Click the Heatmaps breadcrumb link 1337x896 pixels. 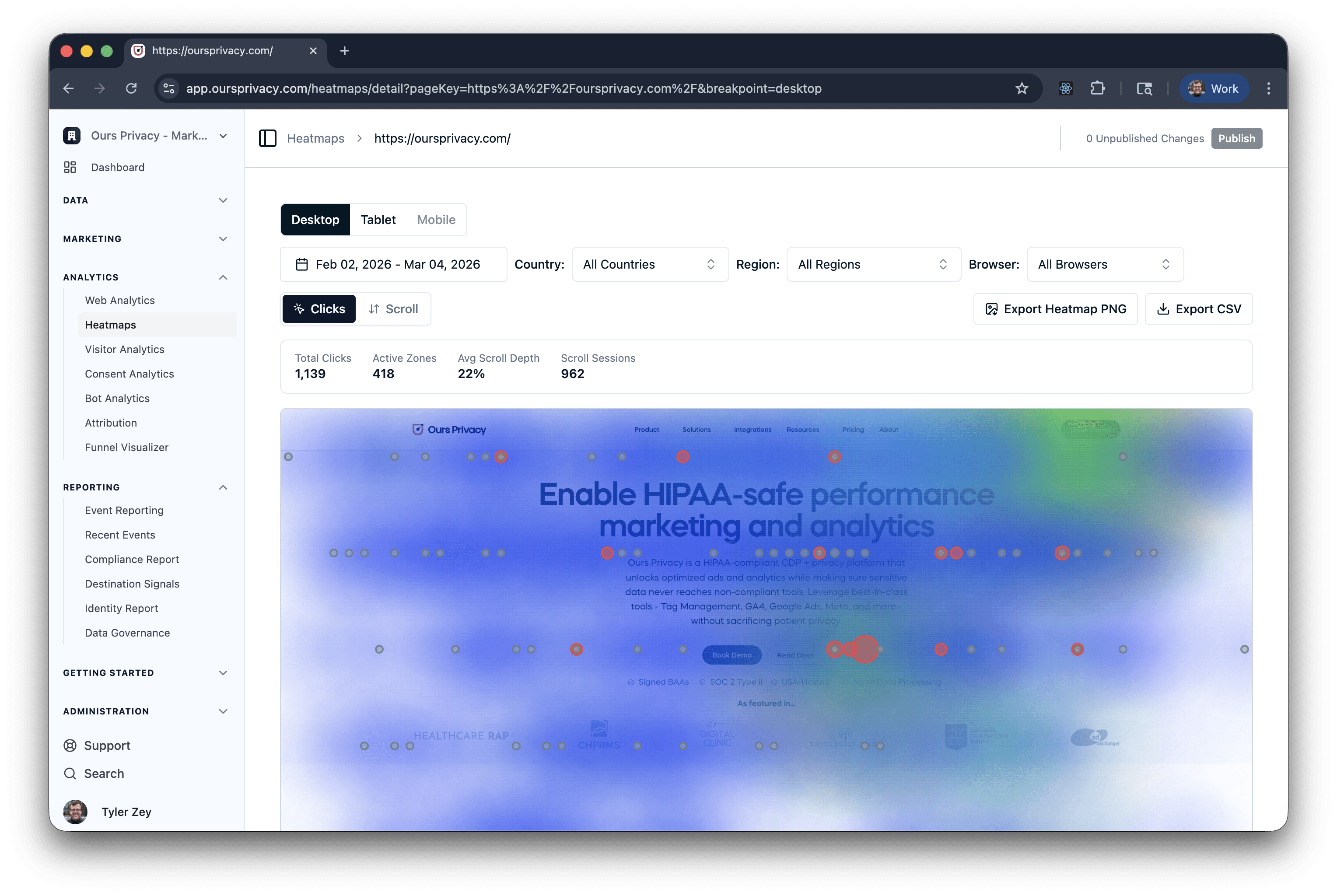315,138
